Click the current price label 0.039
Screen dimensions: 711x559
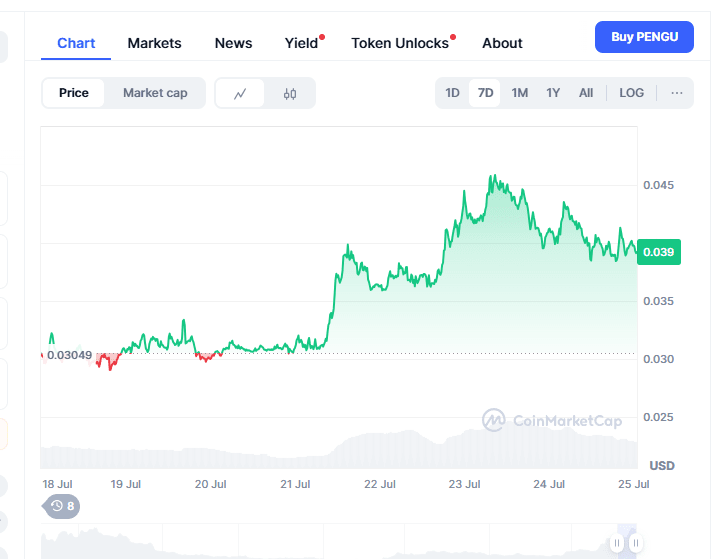pos(660,252)
